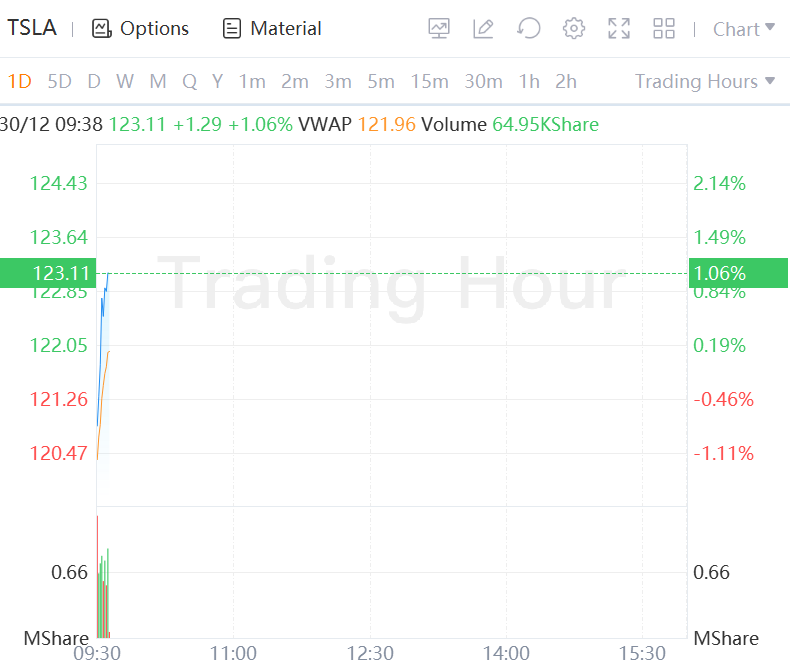Image resolution: width=790 pixels, height=665 pixels.
Task: Click the TSLA ticker symbol
Action: [x=32, y=29]
